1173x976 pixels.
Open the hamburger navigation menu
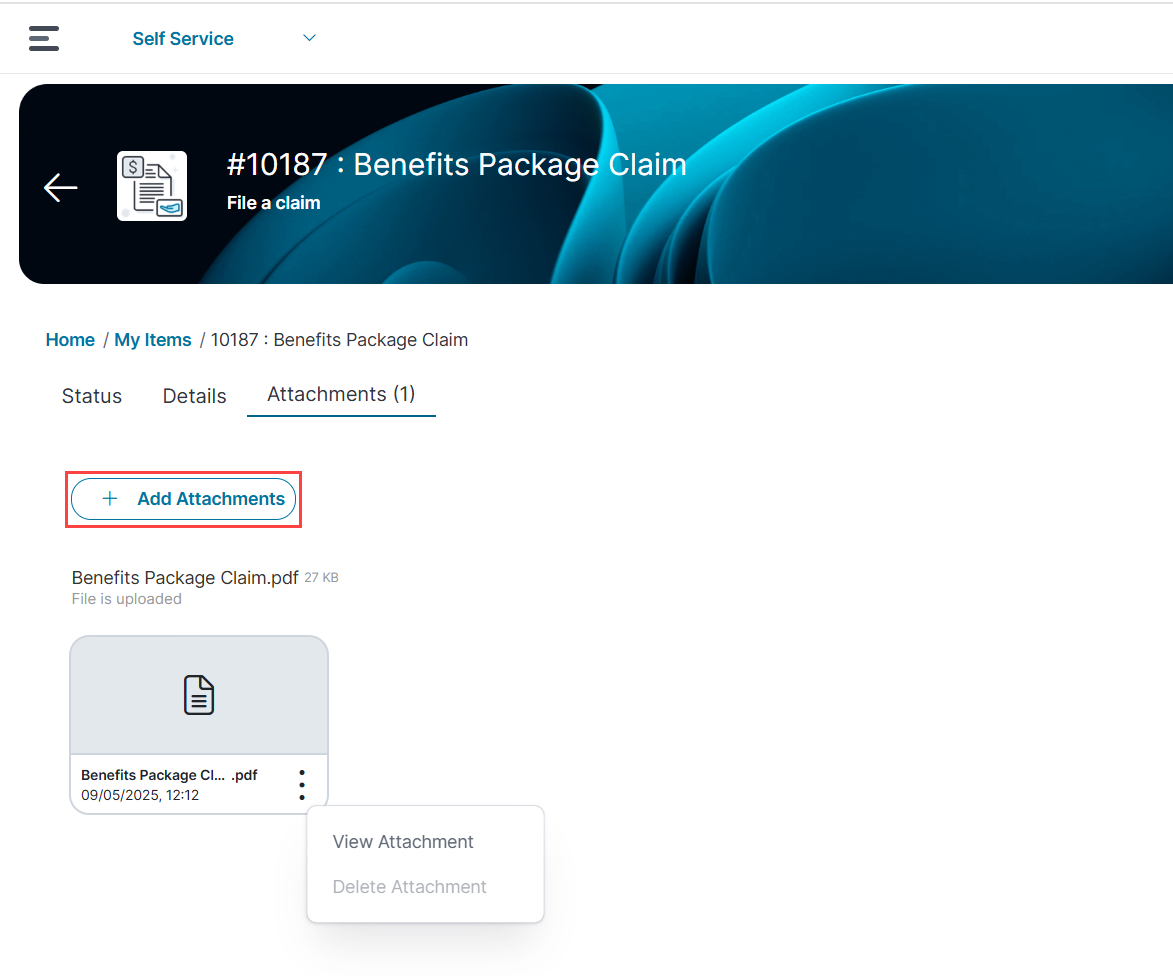coord(44,38)
